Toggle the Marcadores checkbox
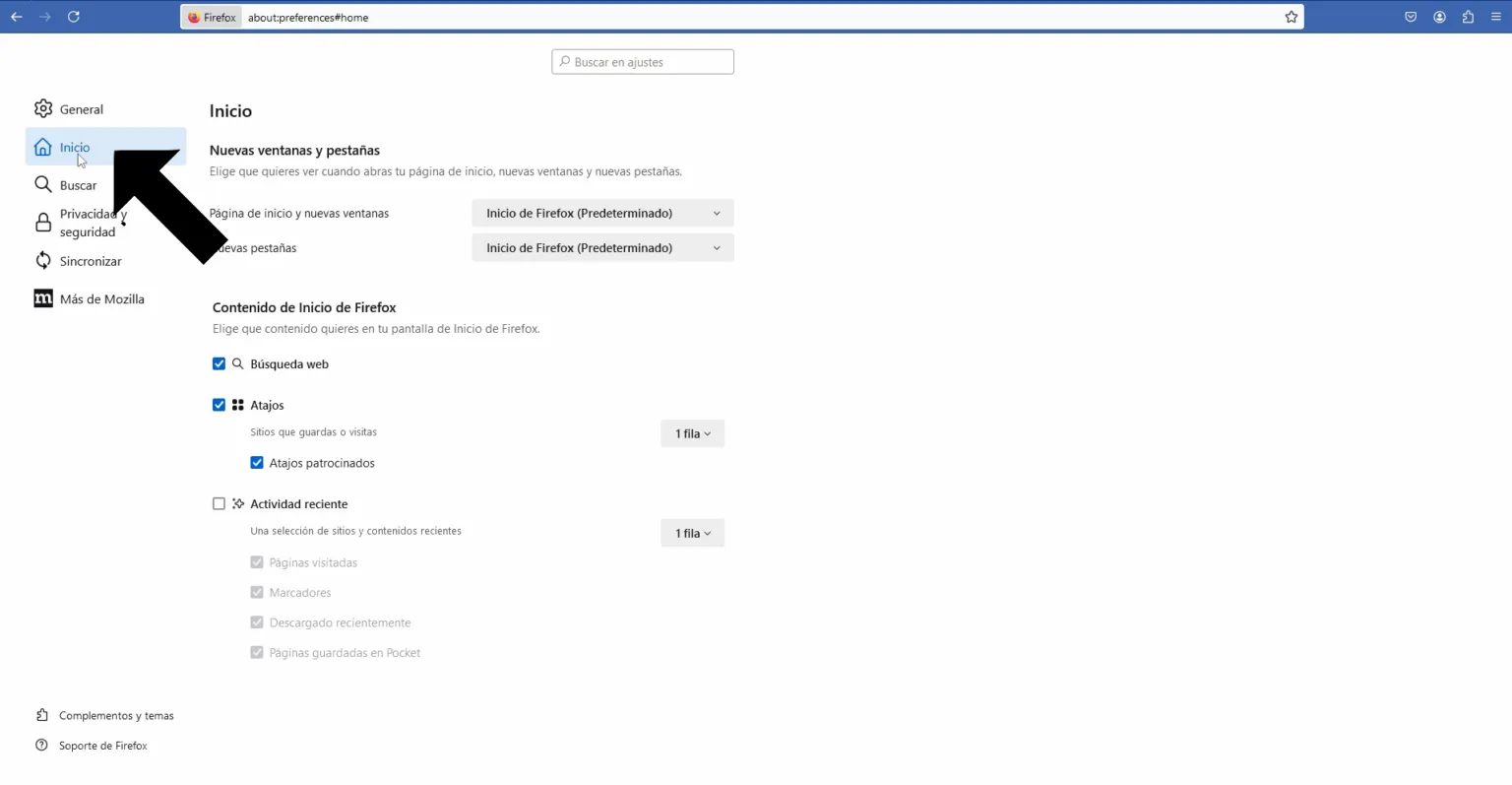The width and height of the screenshot is (1512, 785). click(257, 592)
